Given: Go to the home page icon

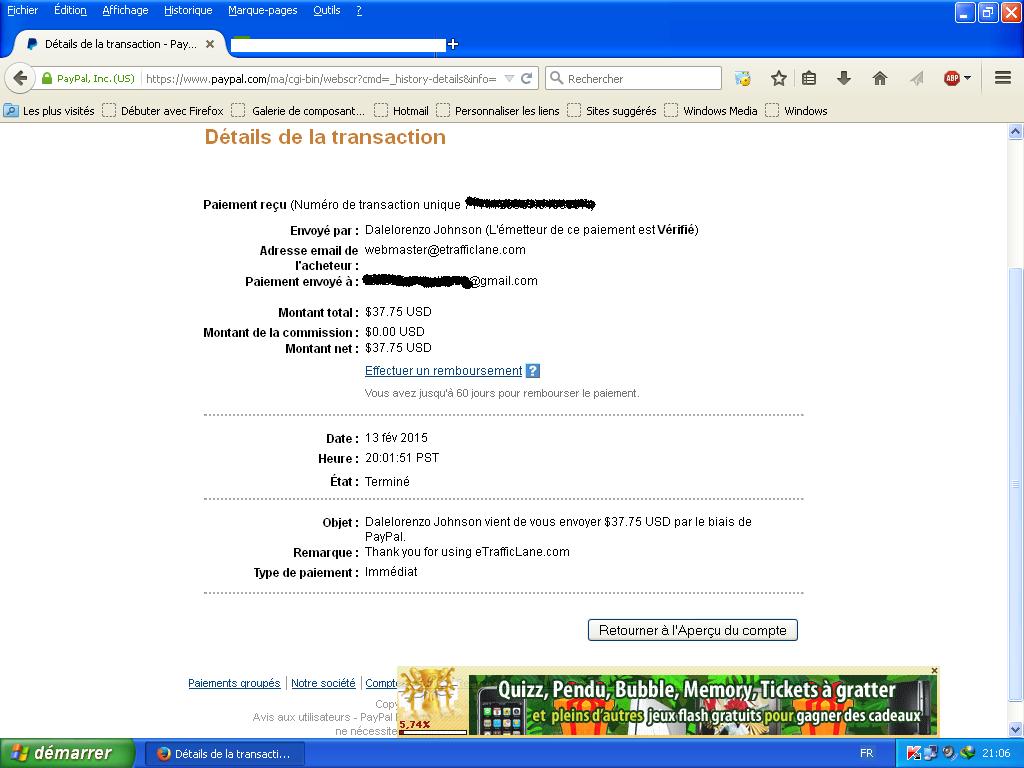Looking at the screenshot, I should click(x=880, y=78).
